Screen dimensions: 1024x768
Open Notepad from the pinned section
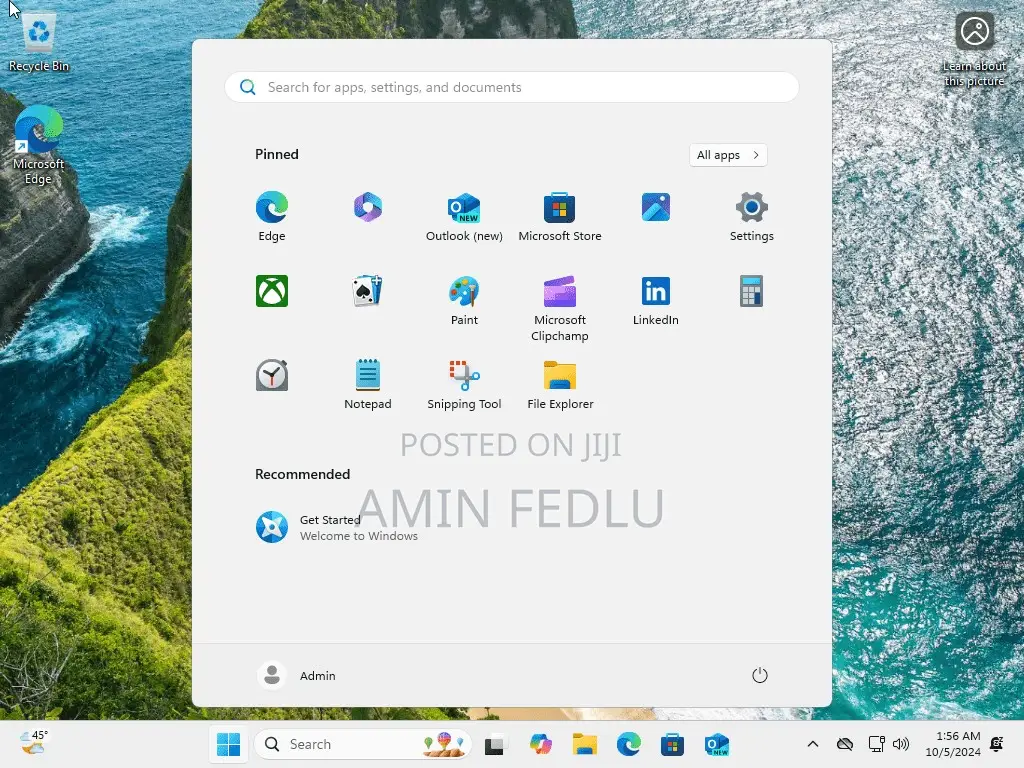tap(368, 377)
